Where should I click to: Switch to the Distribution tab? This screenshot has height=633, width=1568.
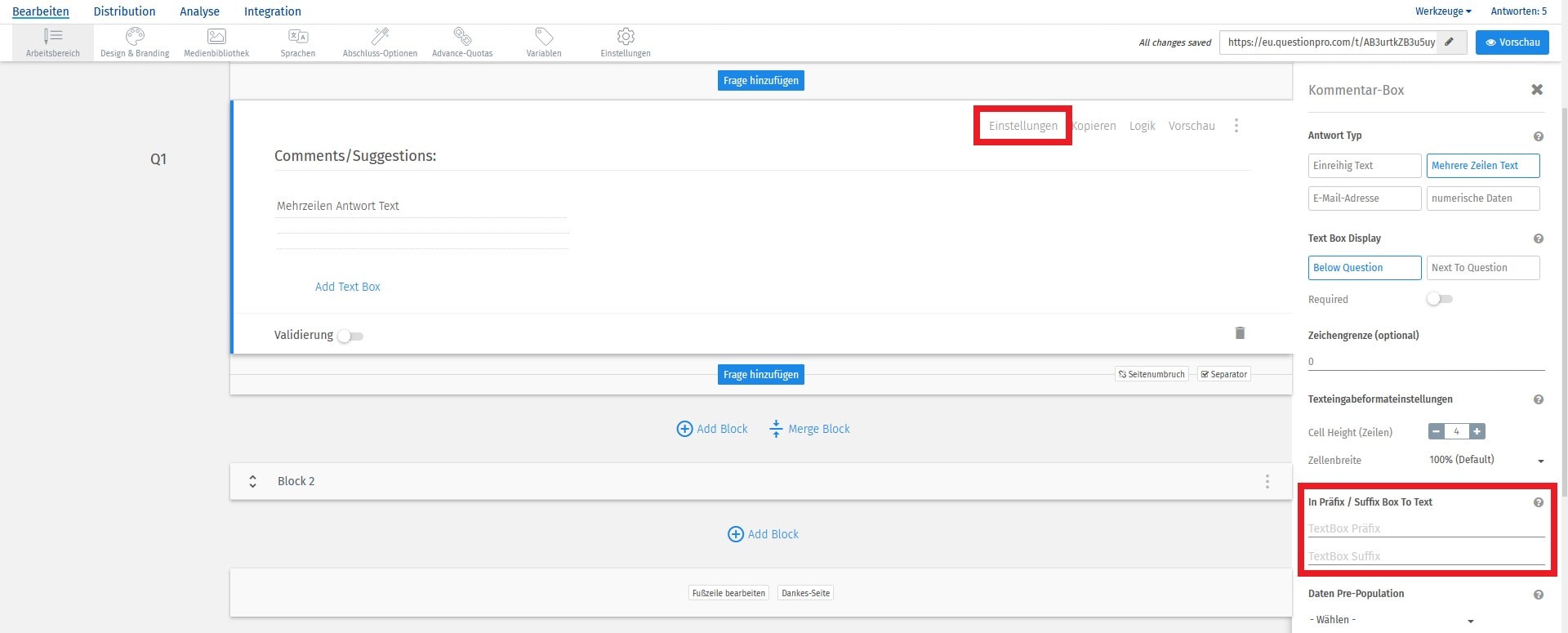[x=124, y=11]
